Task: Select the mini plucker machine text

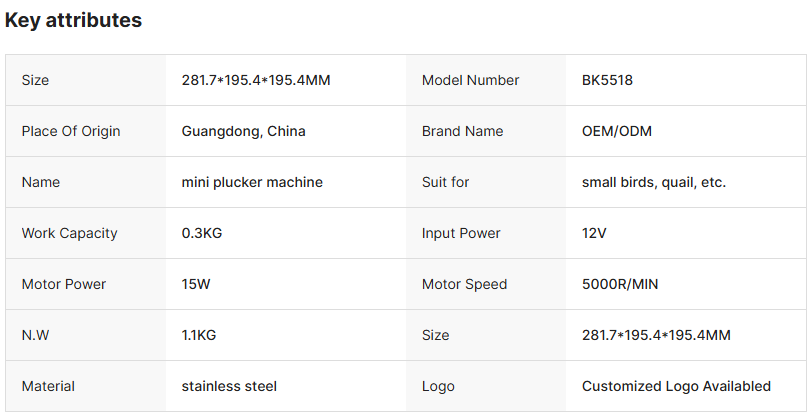Action: pos(252,182)
